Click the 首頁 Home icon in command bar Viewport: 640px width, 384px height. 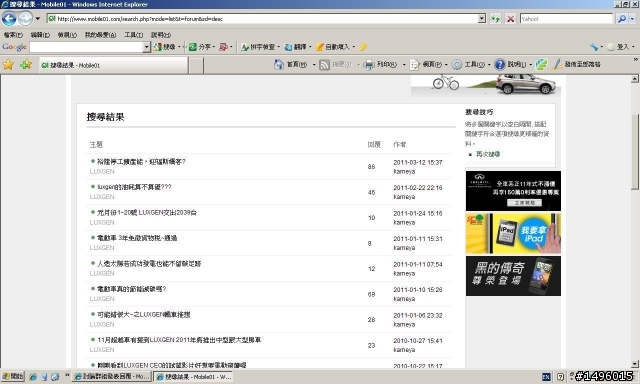pyautogui.click(x=279, y=64)
